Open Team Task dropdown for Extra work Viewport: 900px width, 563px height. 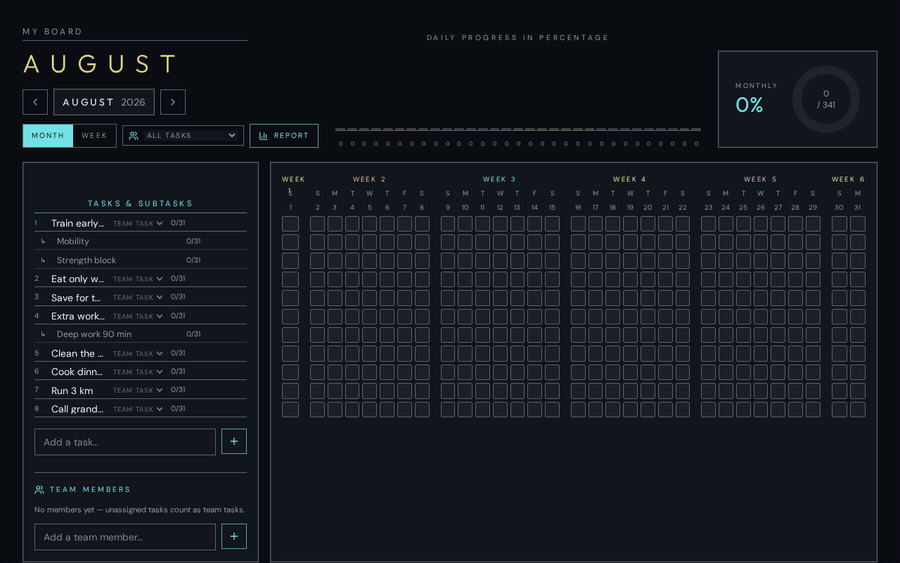[138, 316]
